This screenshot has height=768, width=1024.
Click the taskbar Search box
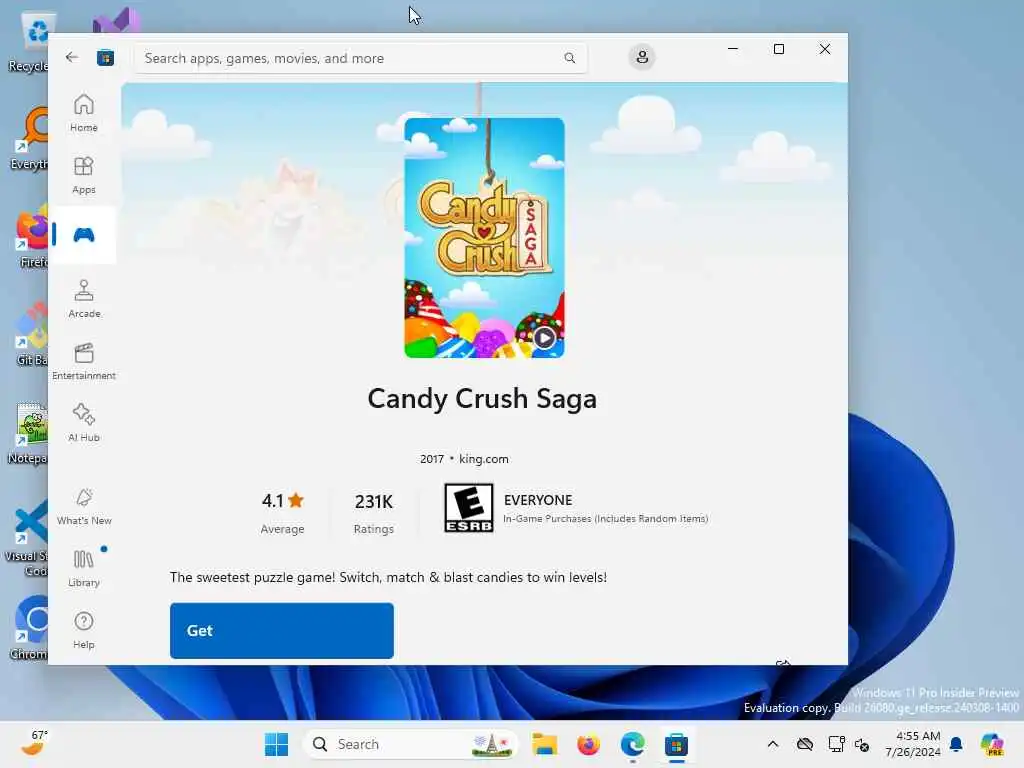coord(410,744)
